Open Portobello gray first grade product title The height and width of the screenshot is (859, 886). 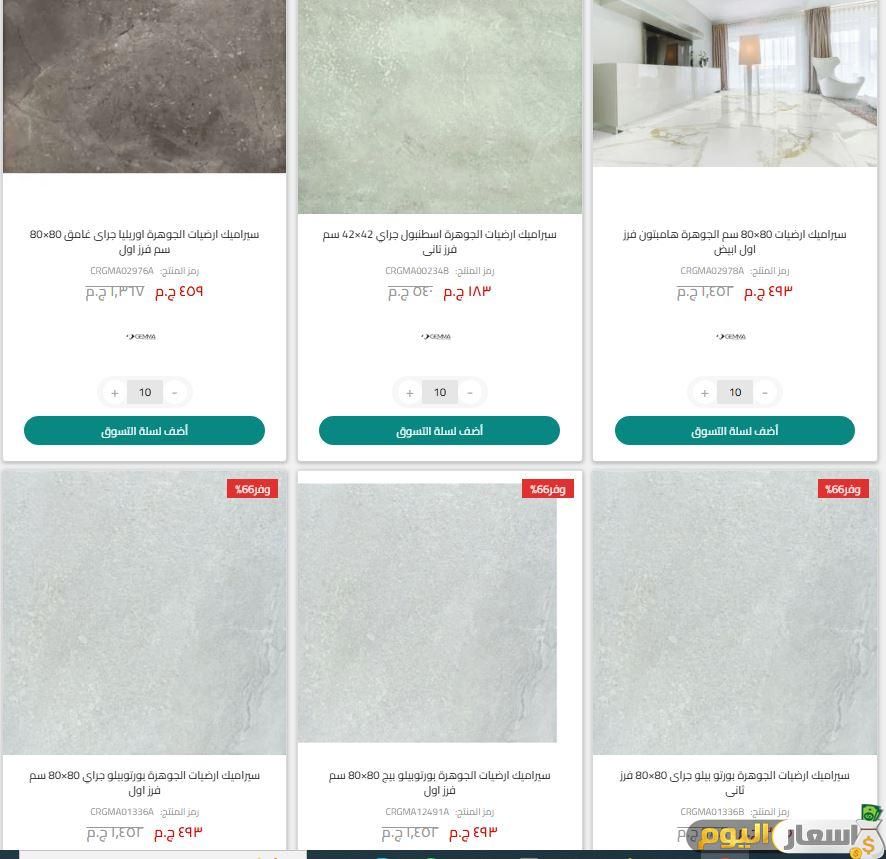click(x=144, y=783)
